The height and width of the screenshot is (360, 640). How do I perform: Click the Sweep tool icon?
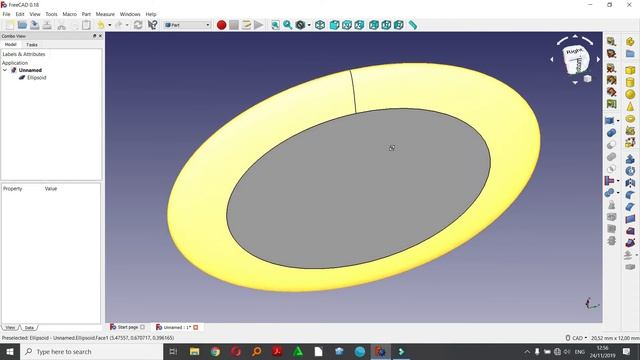click(x=630, y=243)
